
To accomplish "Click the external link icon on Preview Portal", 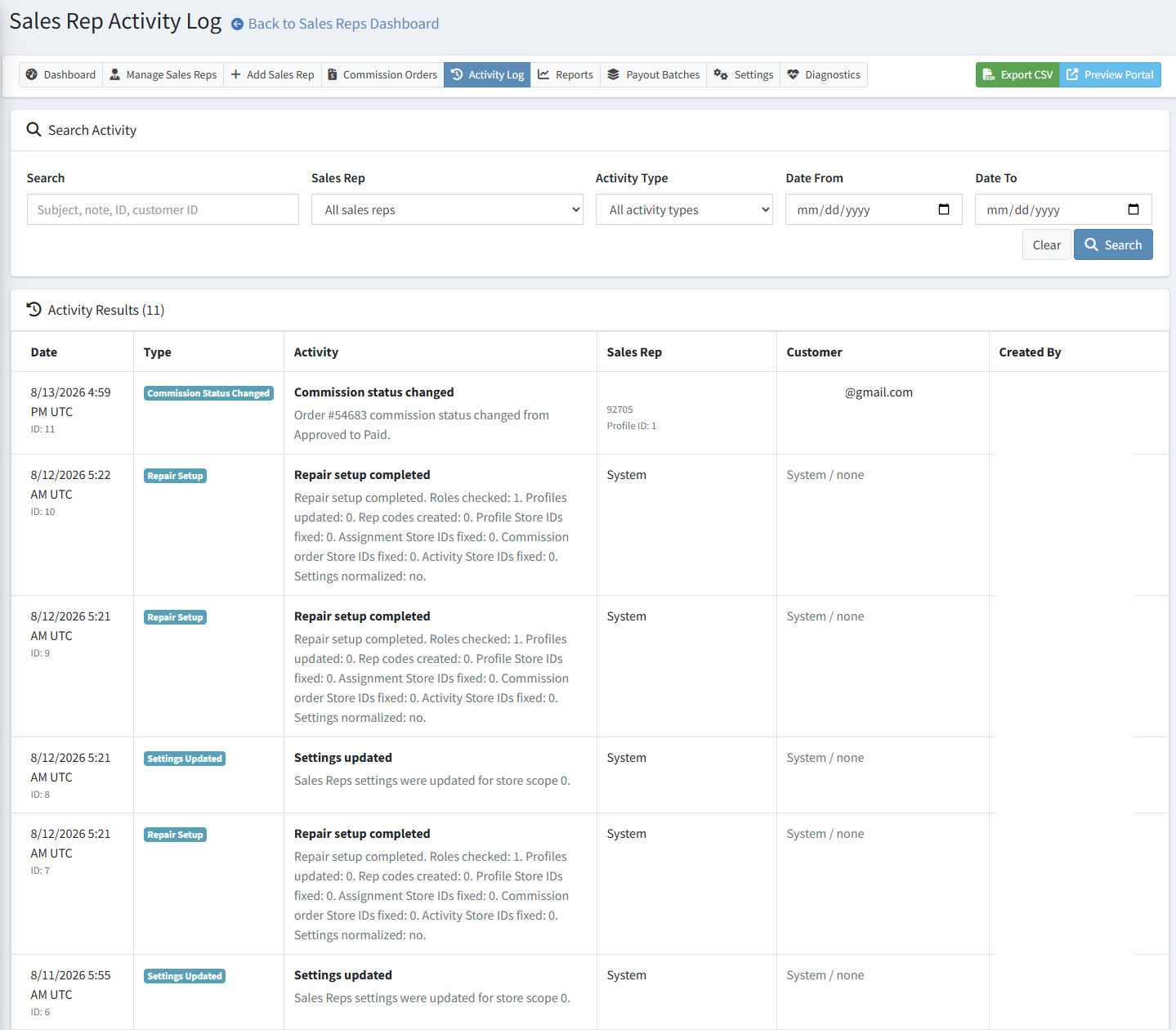I will pyautogui.click(x=1073, y=74).
